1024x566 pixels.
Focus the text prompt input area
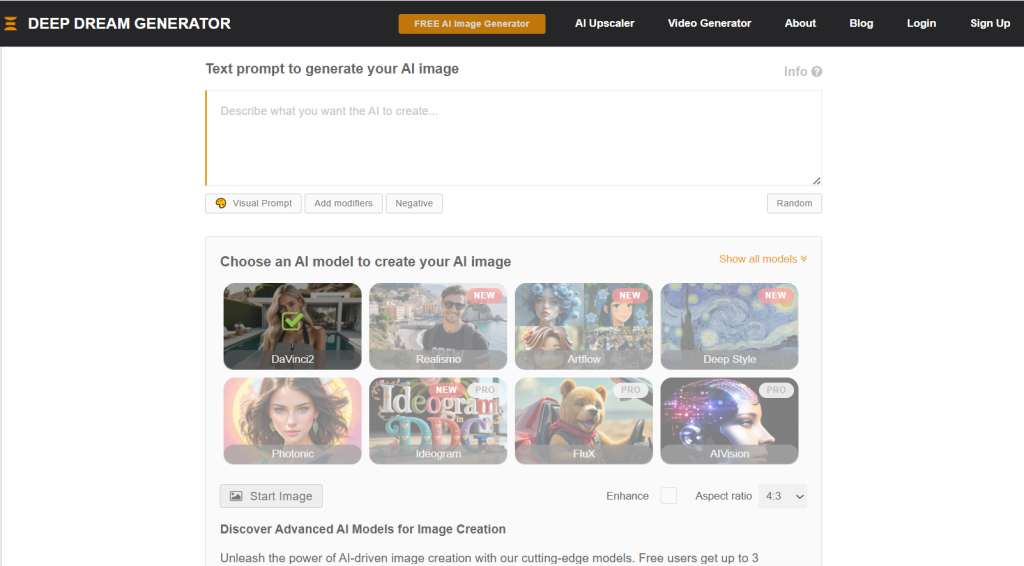pos(514,138)
